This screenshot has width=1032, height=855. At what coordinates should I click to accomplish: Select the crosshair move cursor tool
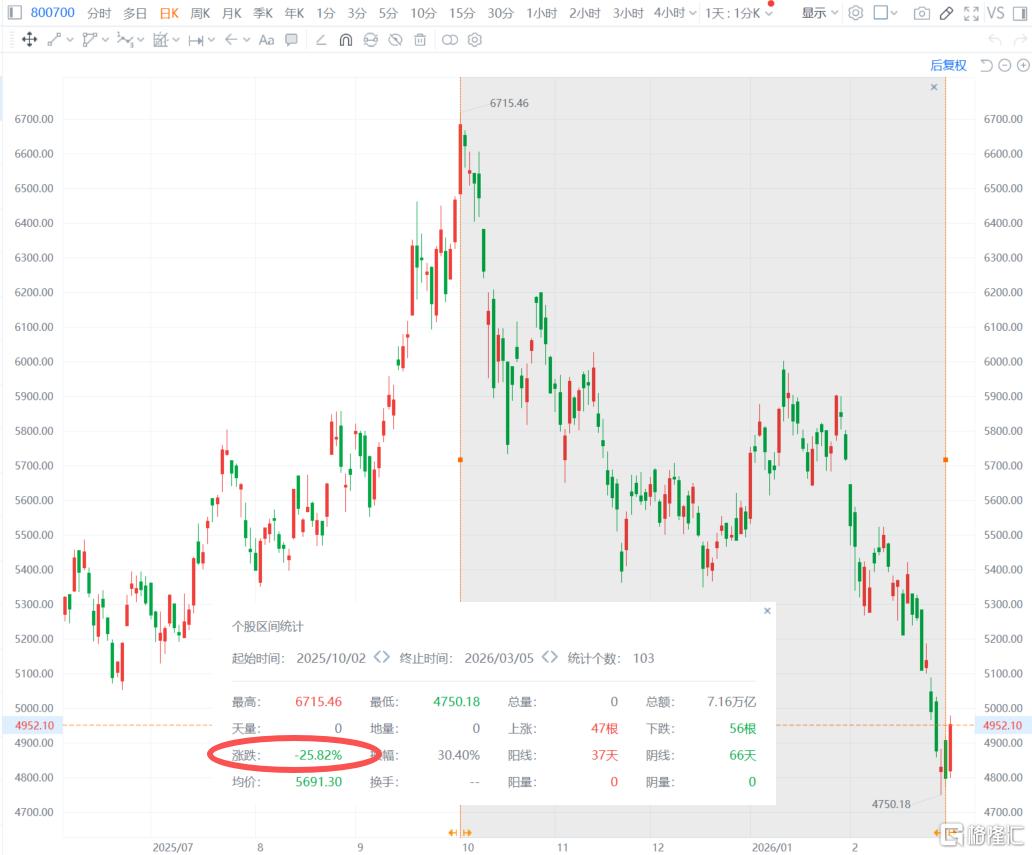(29, 40)
